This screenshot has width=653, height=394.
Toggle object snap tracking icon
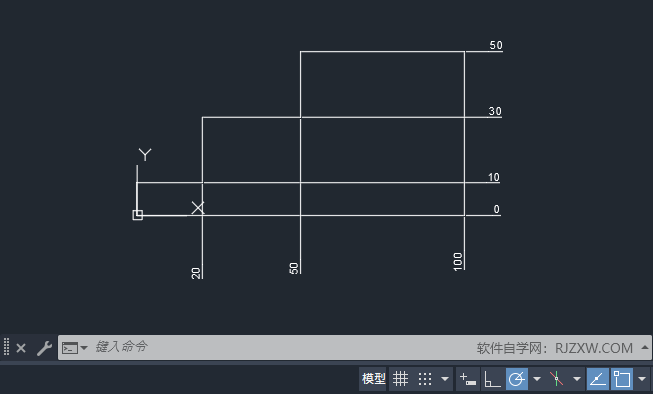coord(598,379)
